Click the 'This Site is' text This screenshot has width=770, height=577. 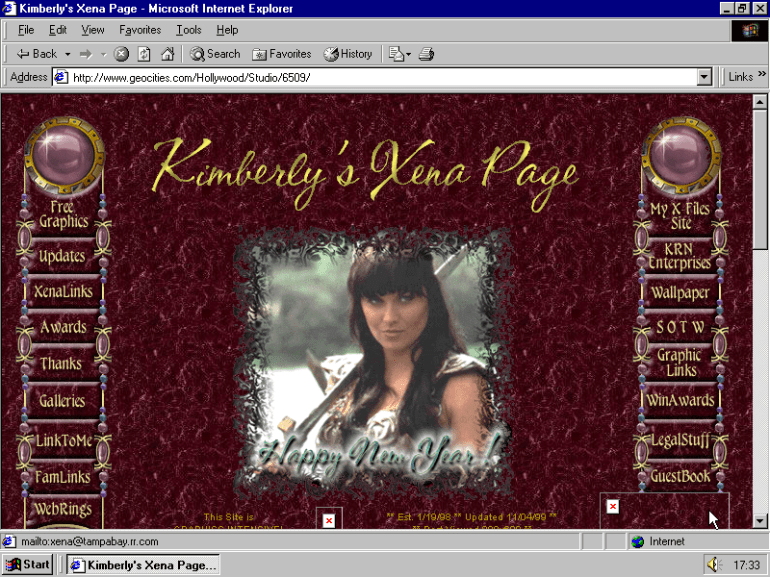229,517
